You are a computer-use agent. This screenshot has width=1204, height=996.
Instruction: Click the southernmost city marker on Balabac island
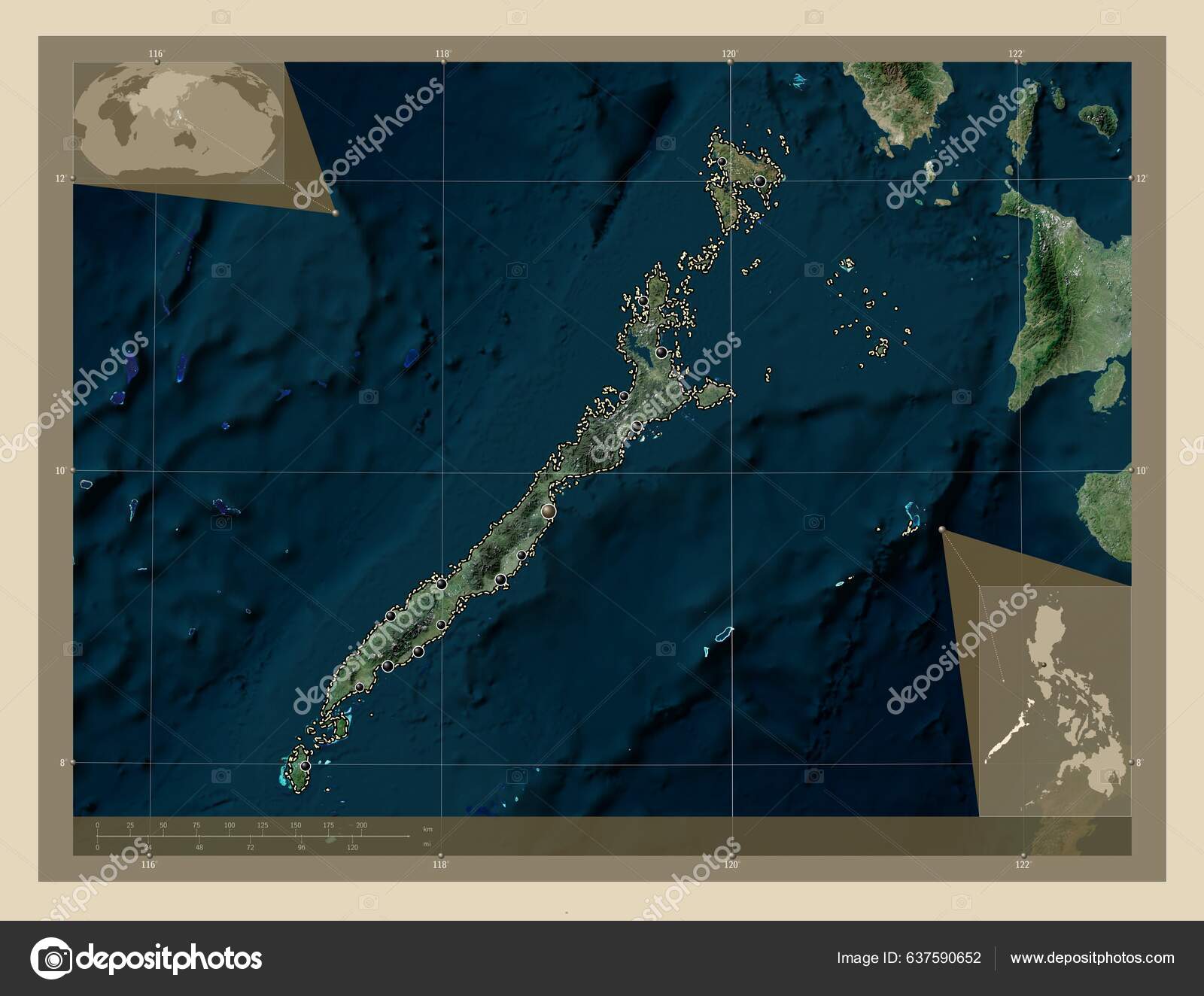(305, 766)
